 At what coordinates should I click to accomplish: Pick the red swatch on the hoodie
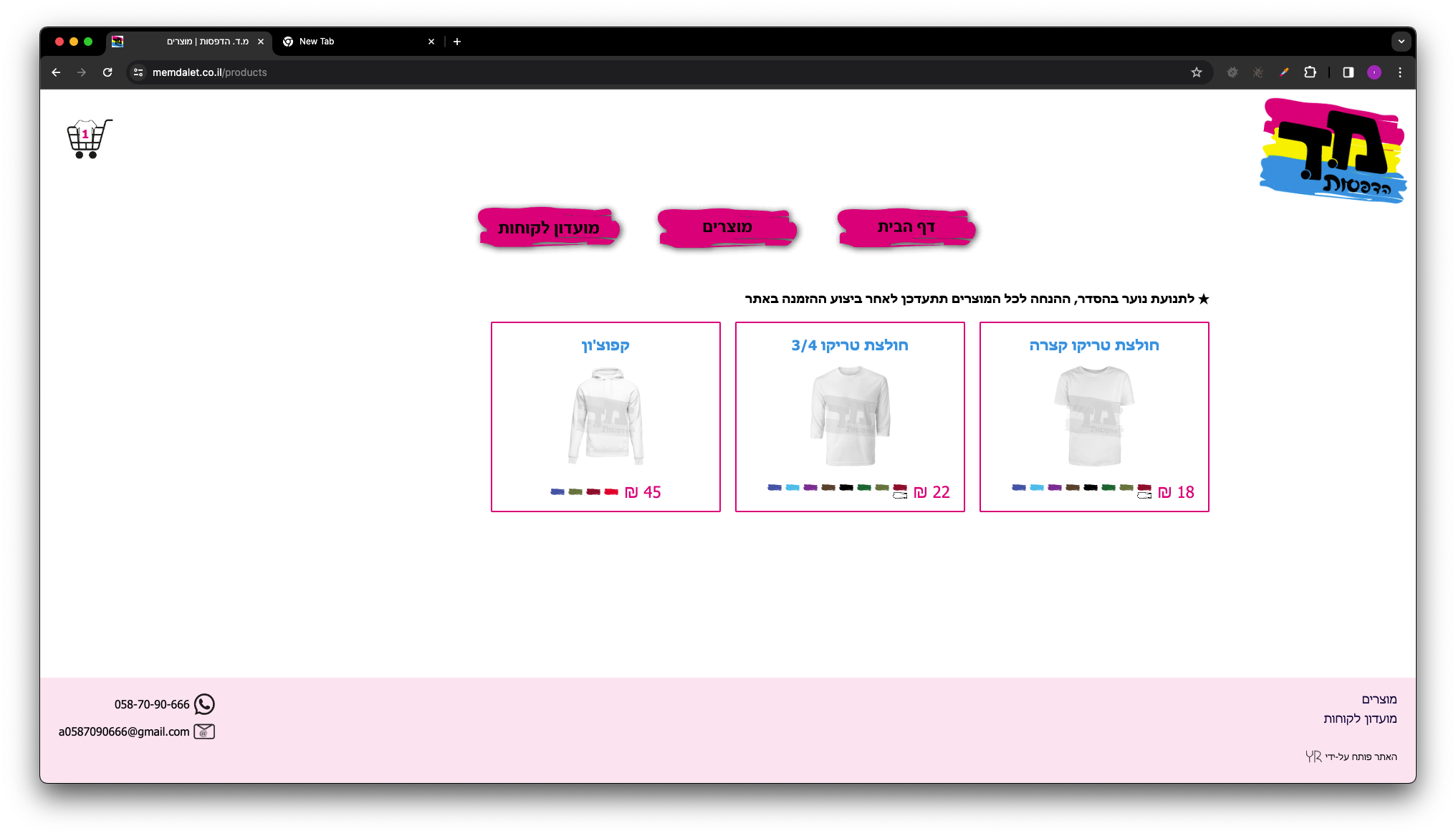(x=611, y=491)
